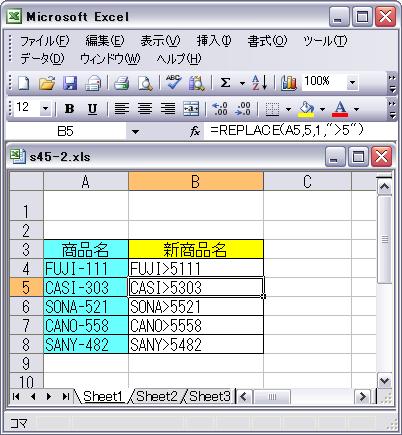Run spell check with the ABC icon
This screenshot has height=435, width=402.
[173, 83]
